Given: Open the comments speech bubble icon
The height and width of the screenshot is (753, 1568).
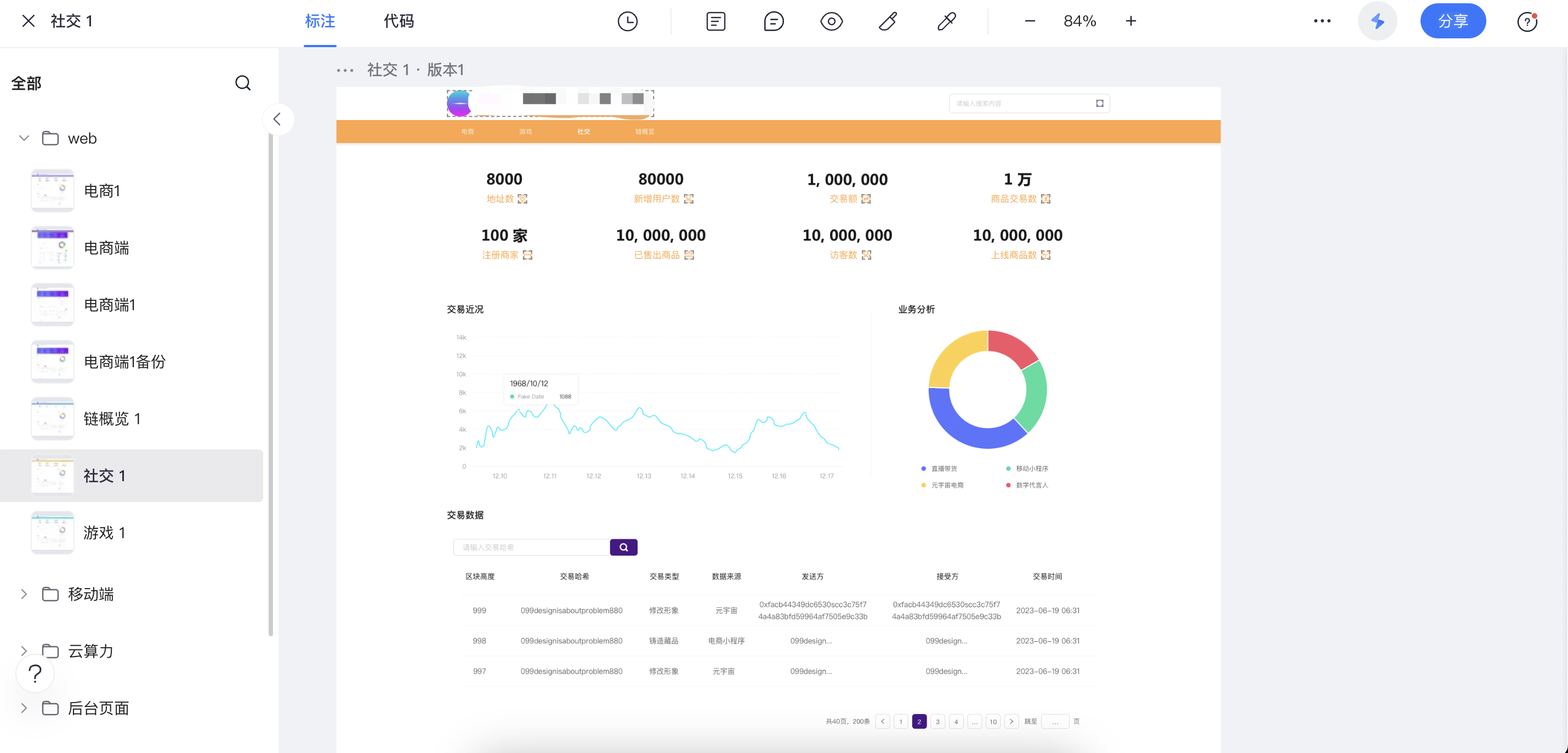Looking at the screenshot, I should point(773,21).
